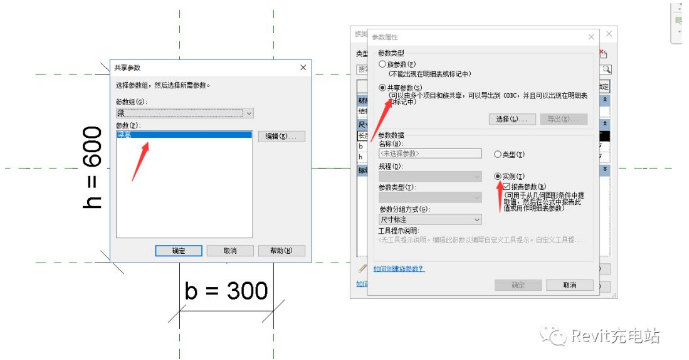
Task: Collapse the last parameter group chevron in 族类型 window
Action: pyautogui.click(x=605, y=169)
